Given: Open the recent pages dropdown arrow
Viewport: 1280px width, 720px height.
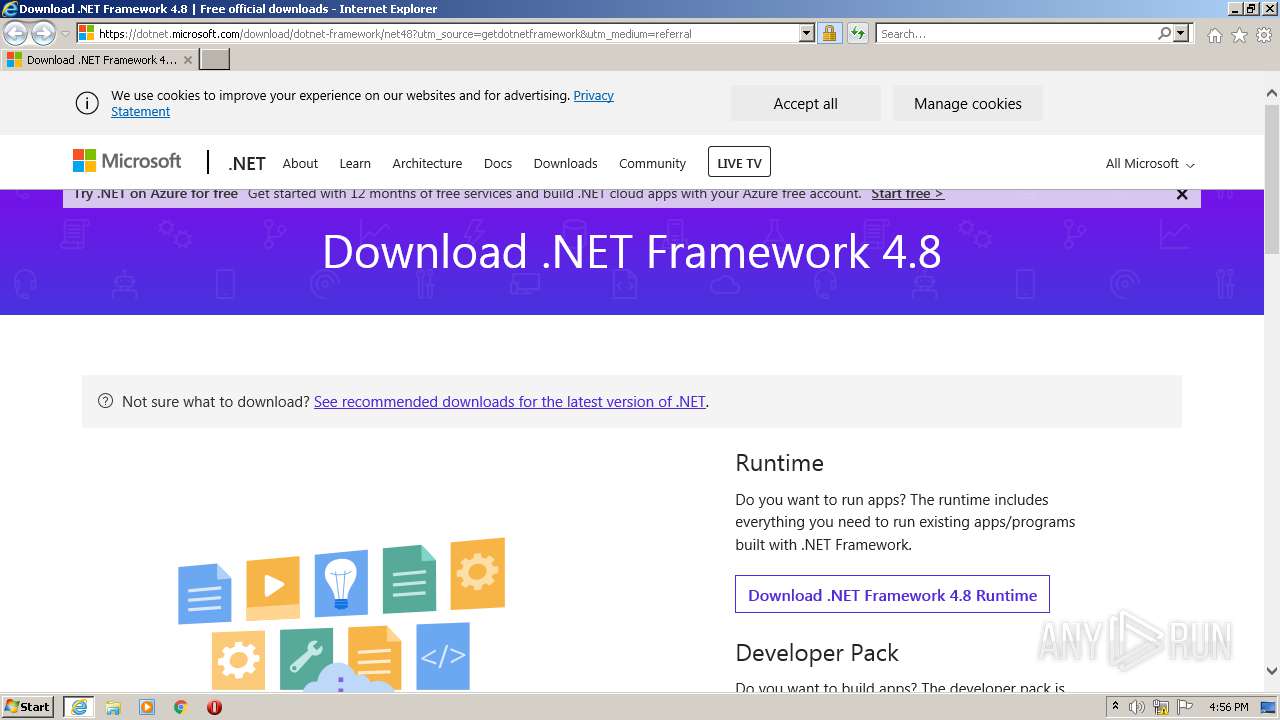Looking at the screenshot, I should [65, 33].
